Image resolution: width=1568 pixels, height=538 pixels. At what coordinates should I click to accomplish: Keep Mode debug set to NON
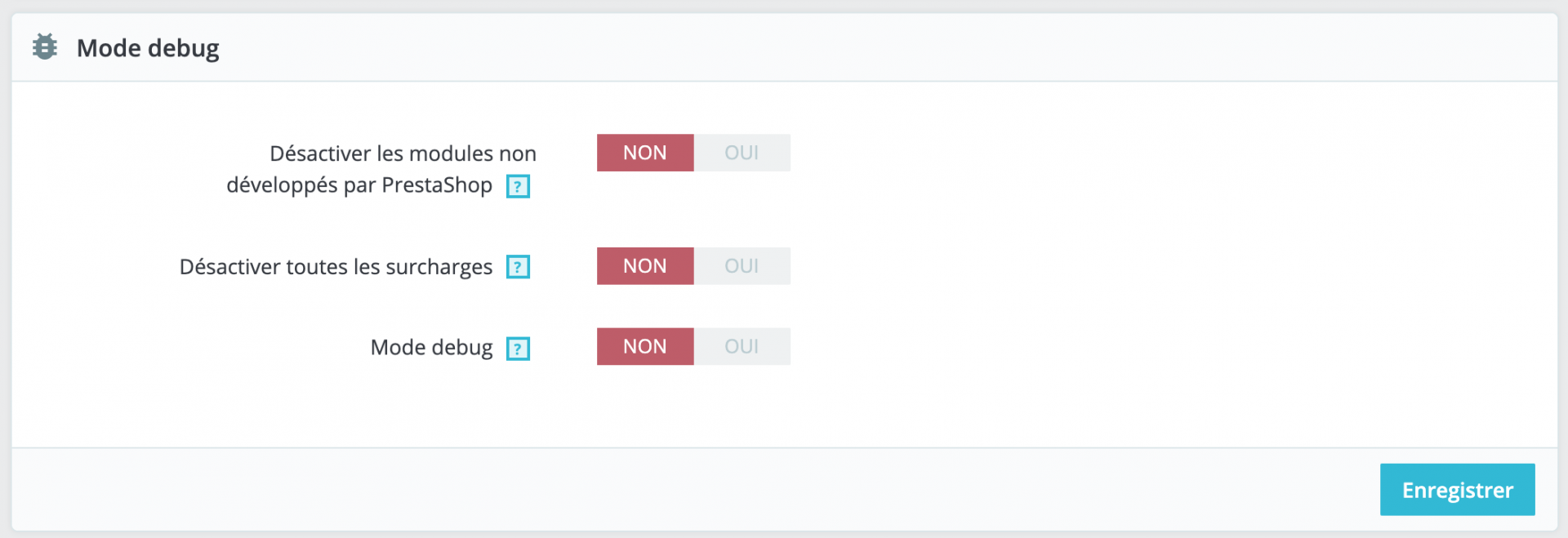[645, 346]
